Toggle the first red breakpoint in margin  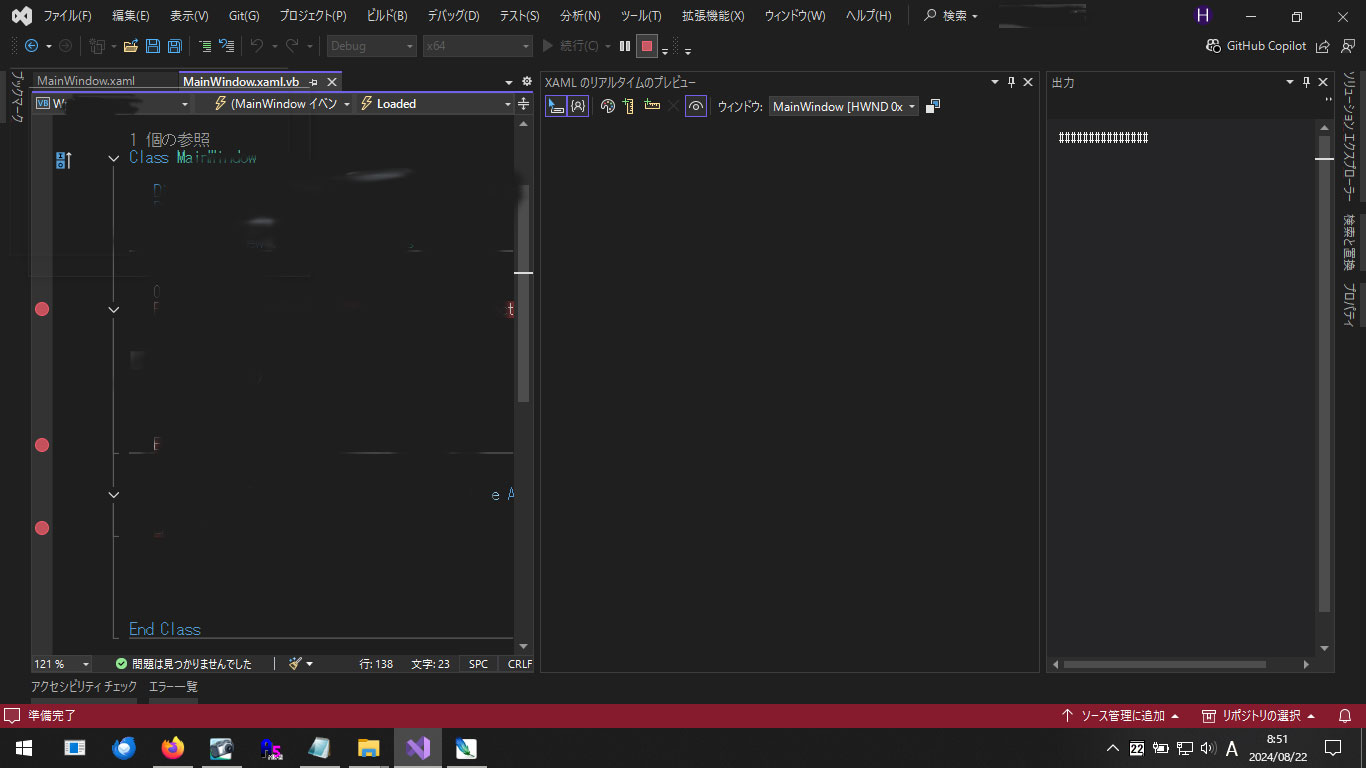tap(42, 309)
